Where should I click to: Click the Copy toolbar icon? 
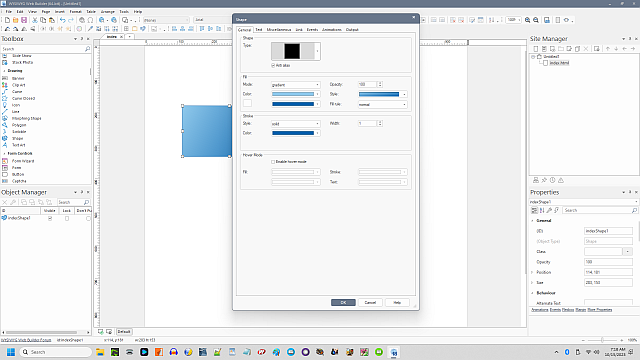click(x=43, y=20)
